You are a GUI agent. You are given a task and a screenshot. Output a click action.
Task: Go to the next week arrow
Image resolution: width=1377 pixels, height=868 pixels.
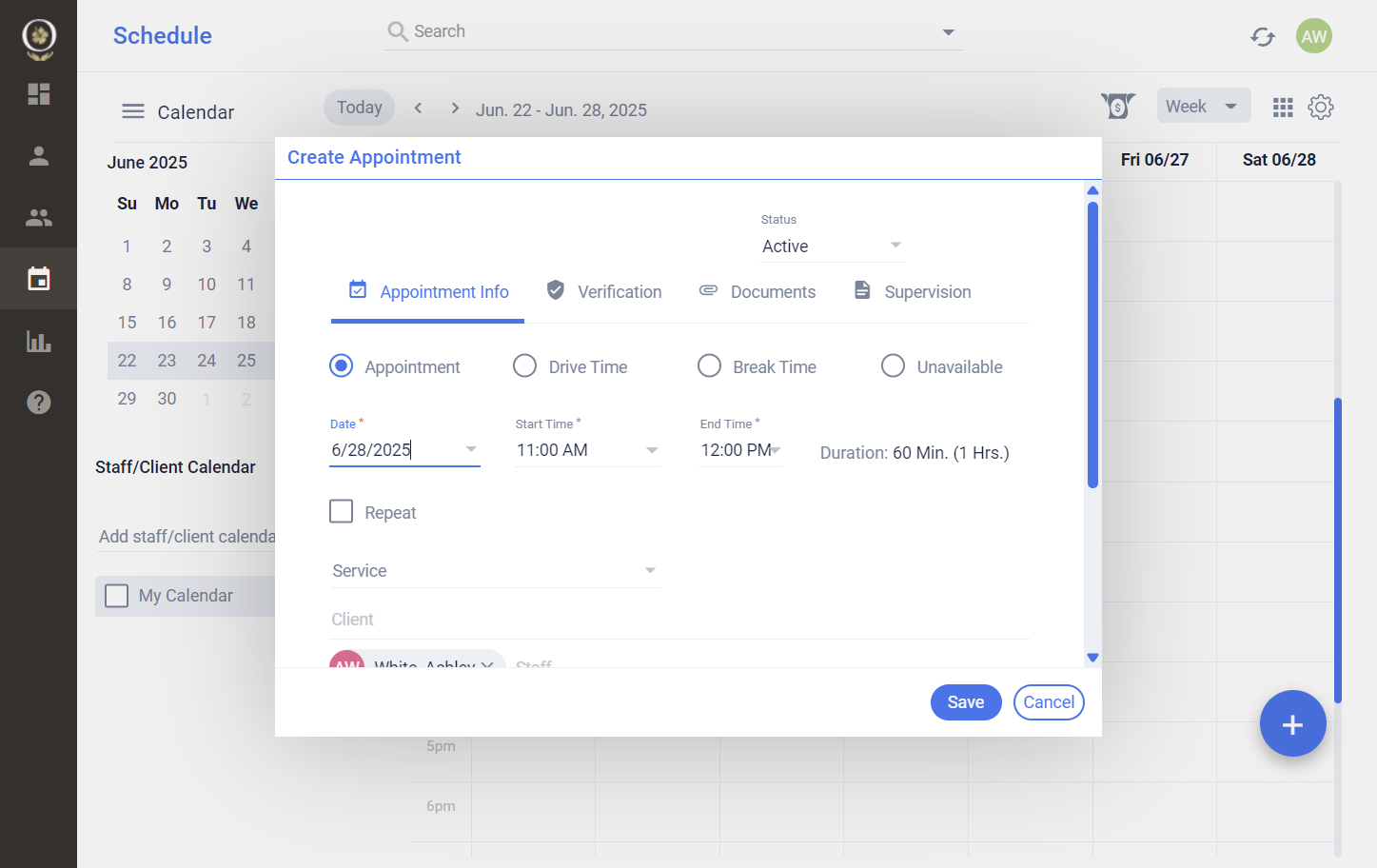(455, 108)
